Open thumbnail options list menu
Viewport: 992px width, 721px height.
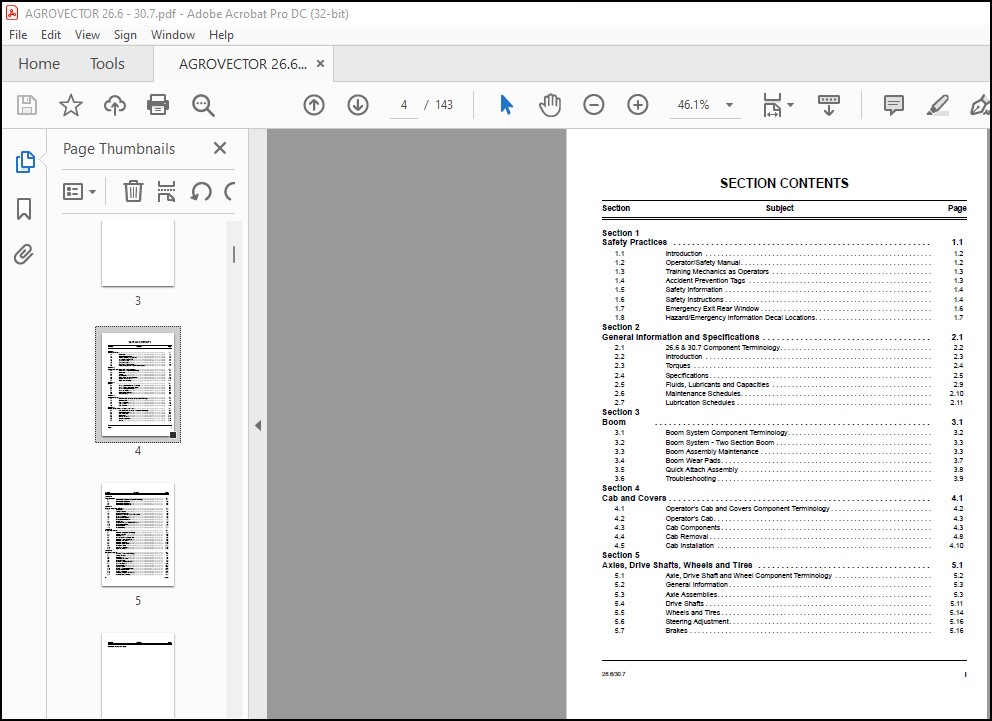pyautogui.click(x=79, y=191)
